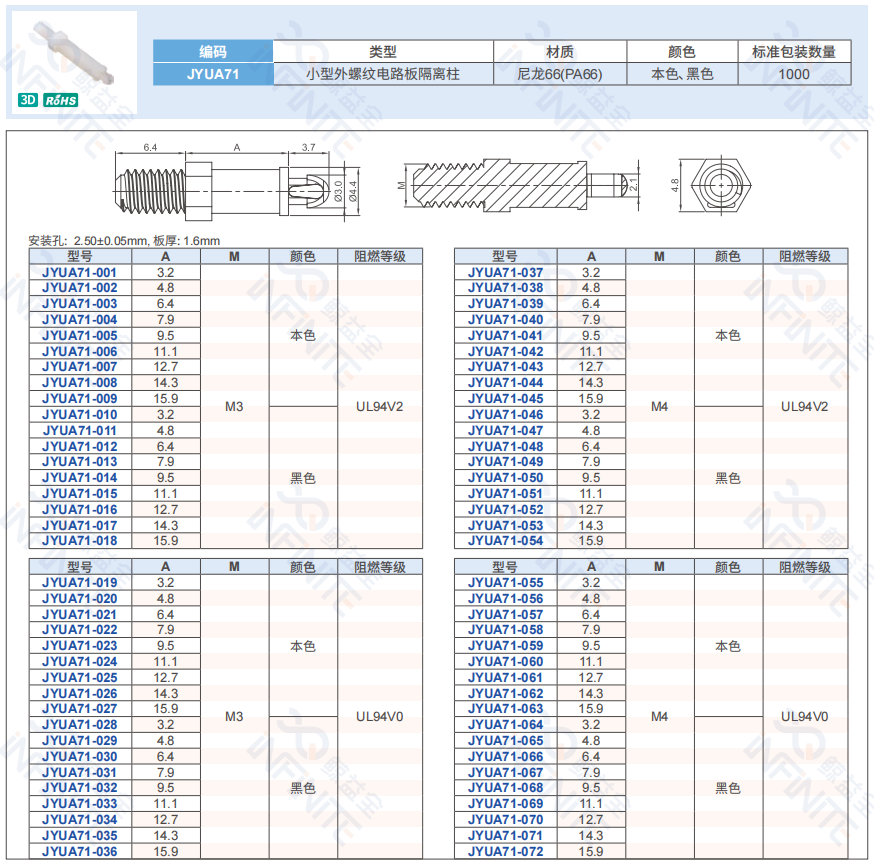Image resolution: width=874 pixels, height=864 pixels.
Task: Open model JYUA71-018
Action: pyautogui.click(x=79, y=541)
